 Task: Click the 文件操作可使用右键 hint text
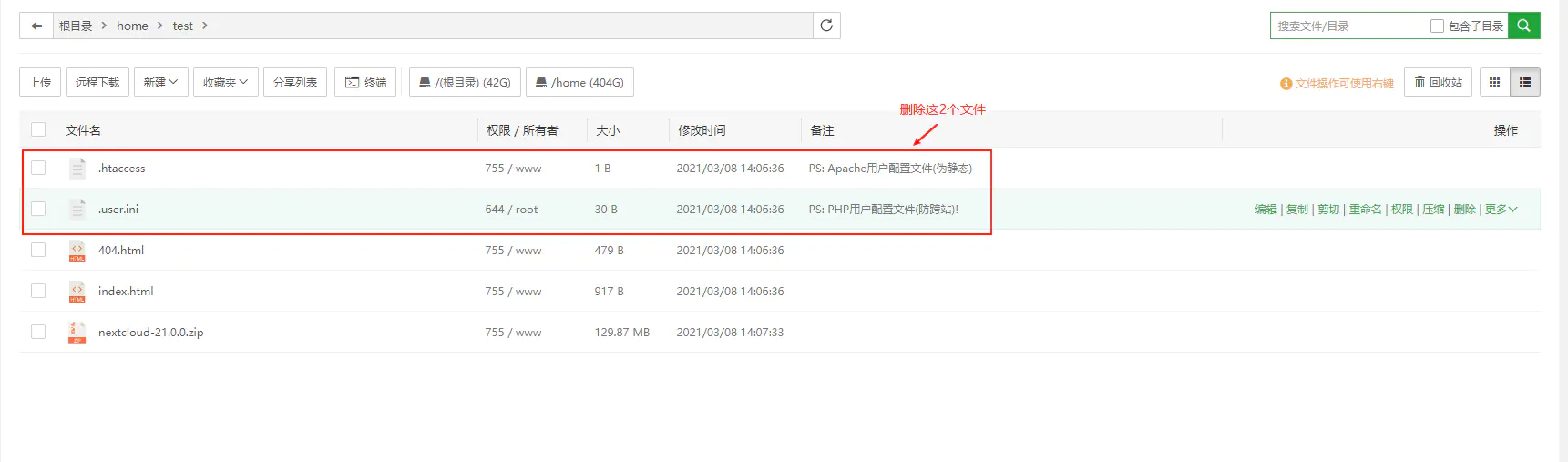coord(1345,83)
